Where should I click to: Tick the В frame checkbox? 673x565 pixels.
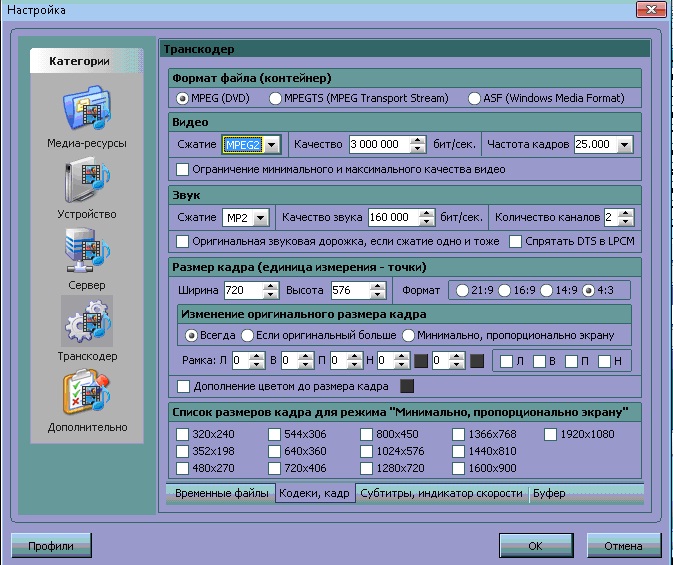click(539, 361)
